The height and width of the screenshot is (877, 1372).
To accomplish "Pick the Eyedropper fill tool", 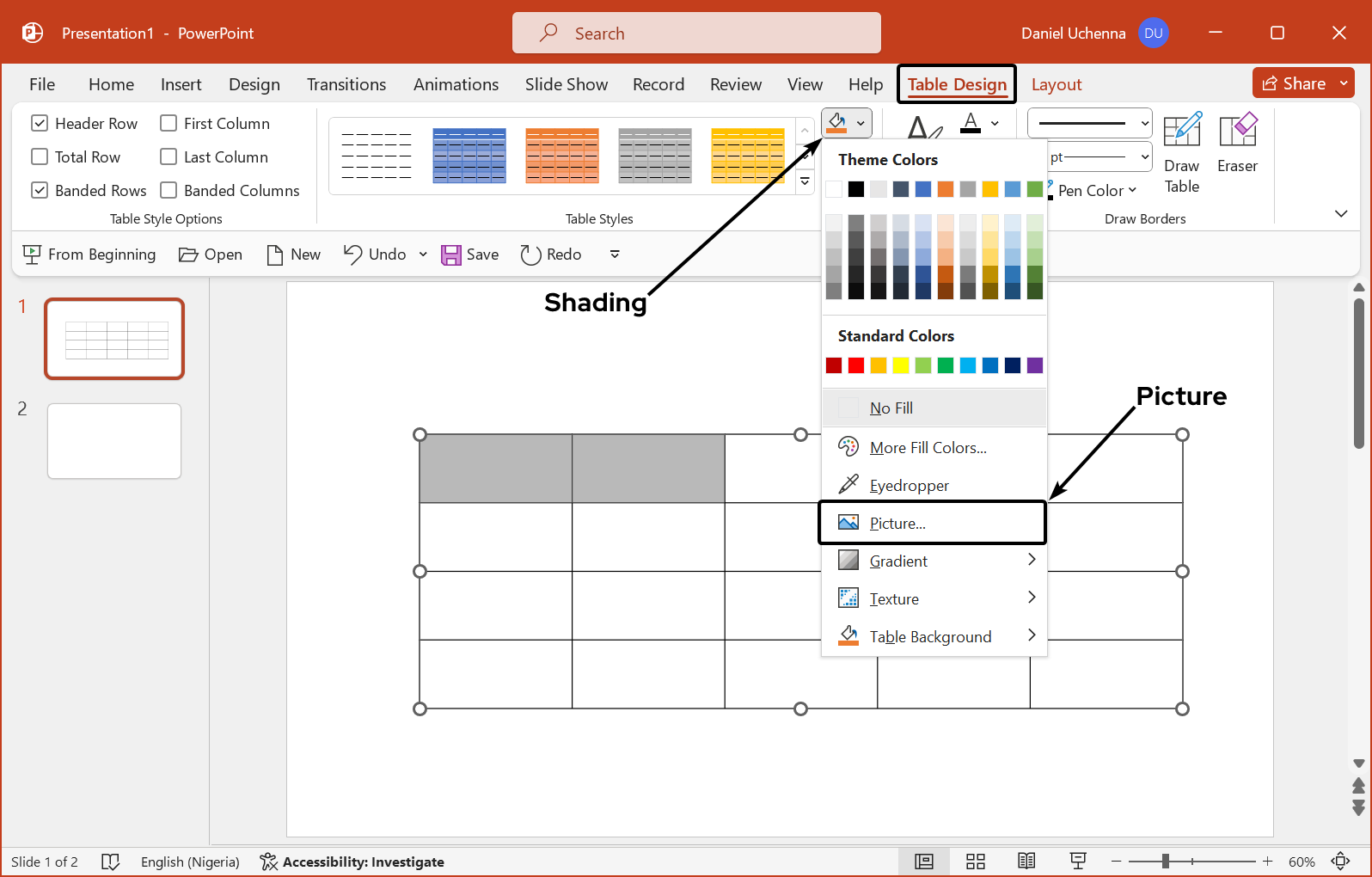I will [909, 486].
